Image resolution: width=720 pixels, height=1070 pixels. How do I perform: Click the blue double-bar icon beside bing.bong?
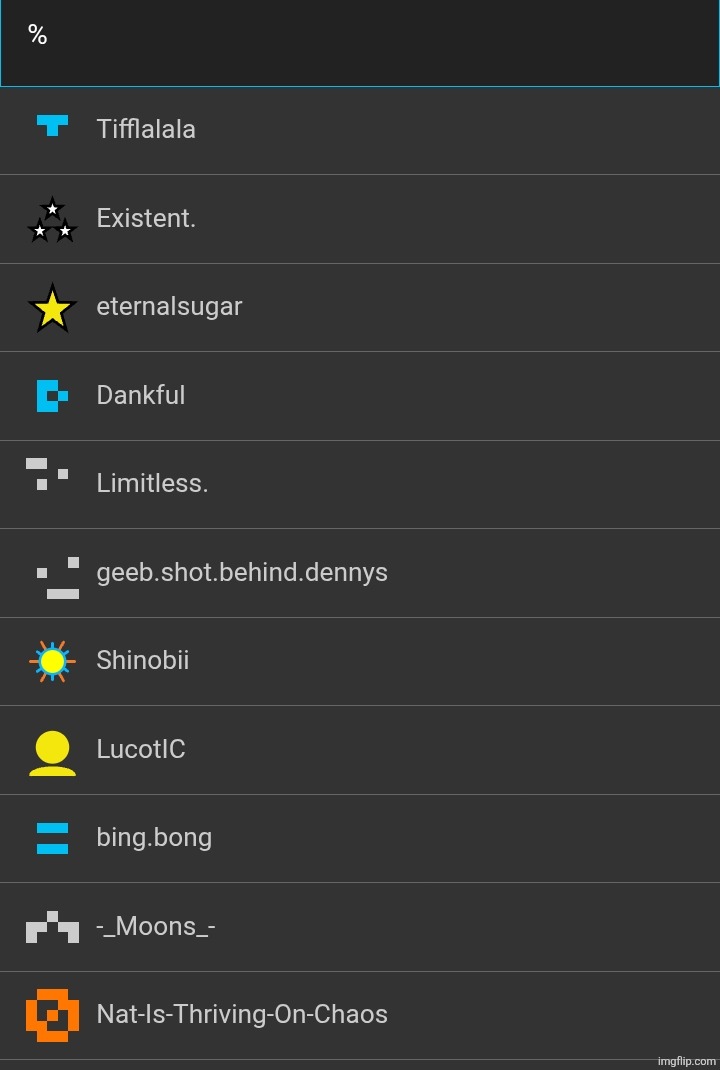(52, 838)
